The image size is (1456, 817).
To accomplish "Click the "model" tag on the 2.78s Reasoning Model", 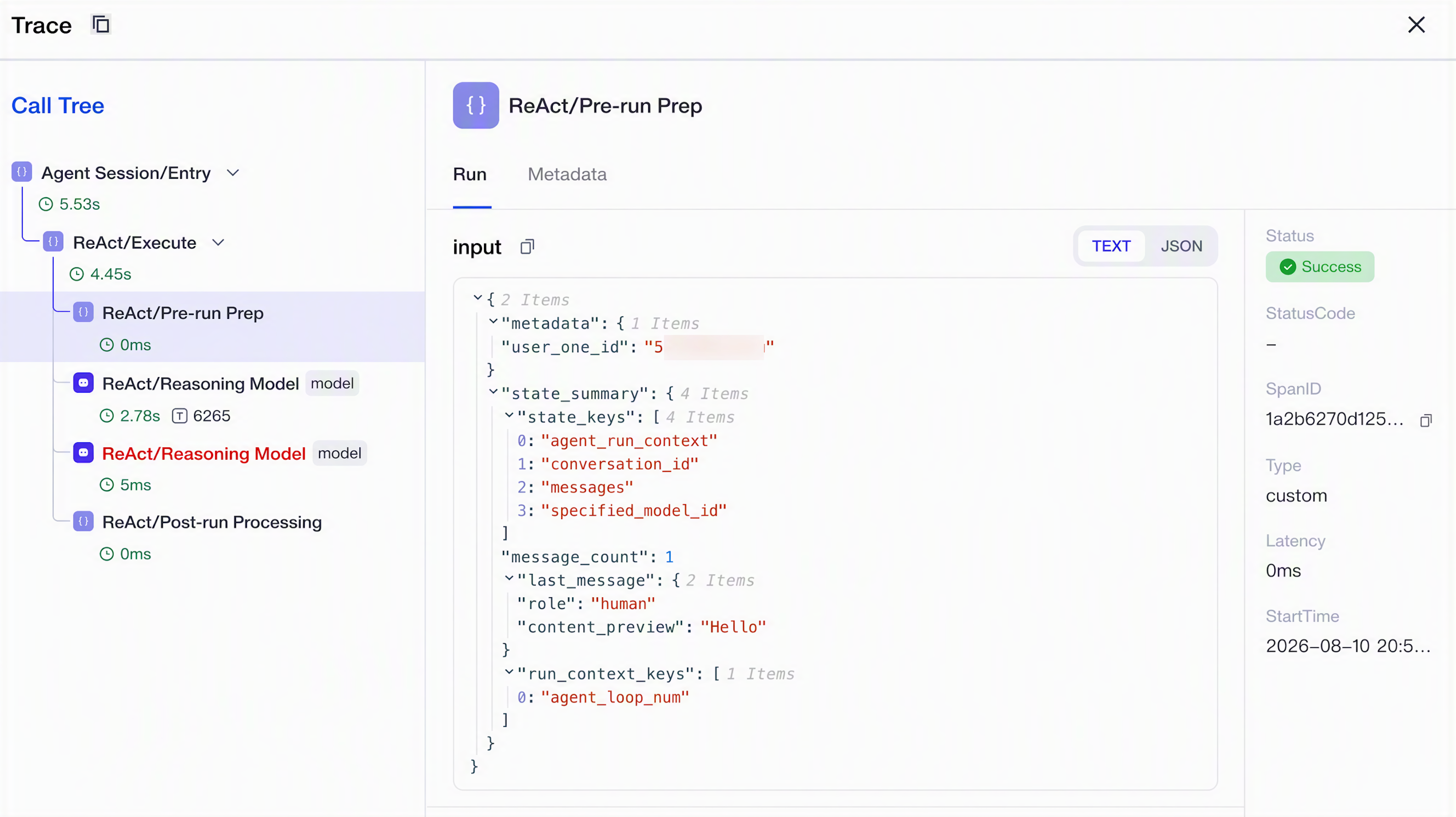I will [x=332, y=383].
